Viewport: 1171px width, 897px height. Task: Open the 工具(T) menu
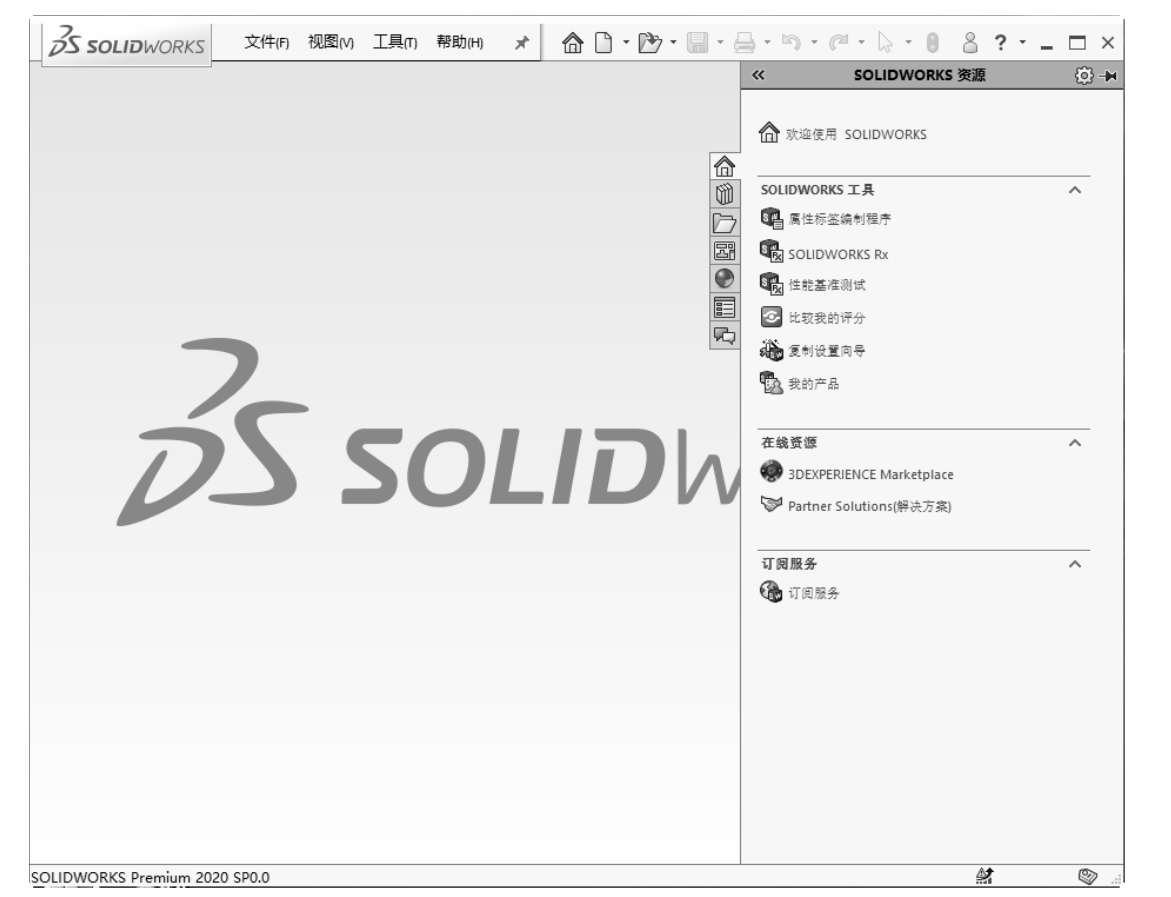[x=395, y=43]
